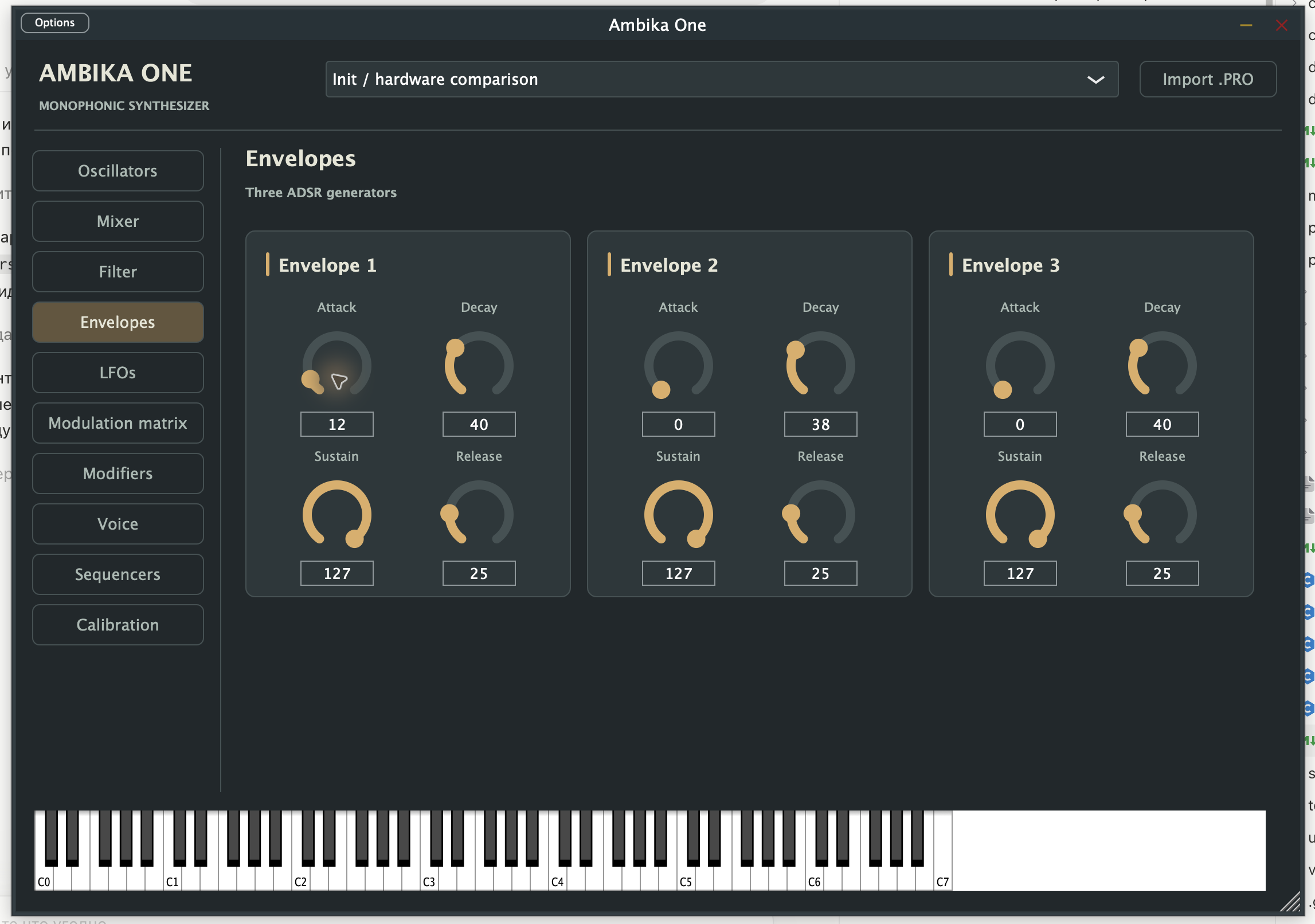Click Envelope 2 Attack value field showing 0

(679, 424)
